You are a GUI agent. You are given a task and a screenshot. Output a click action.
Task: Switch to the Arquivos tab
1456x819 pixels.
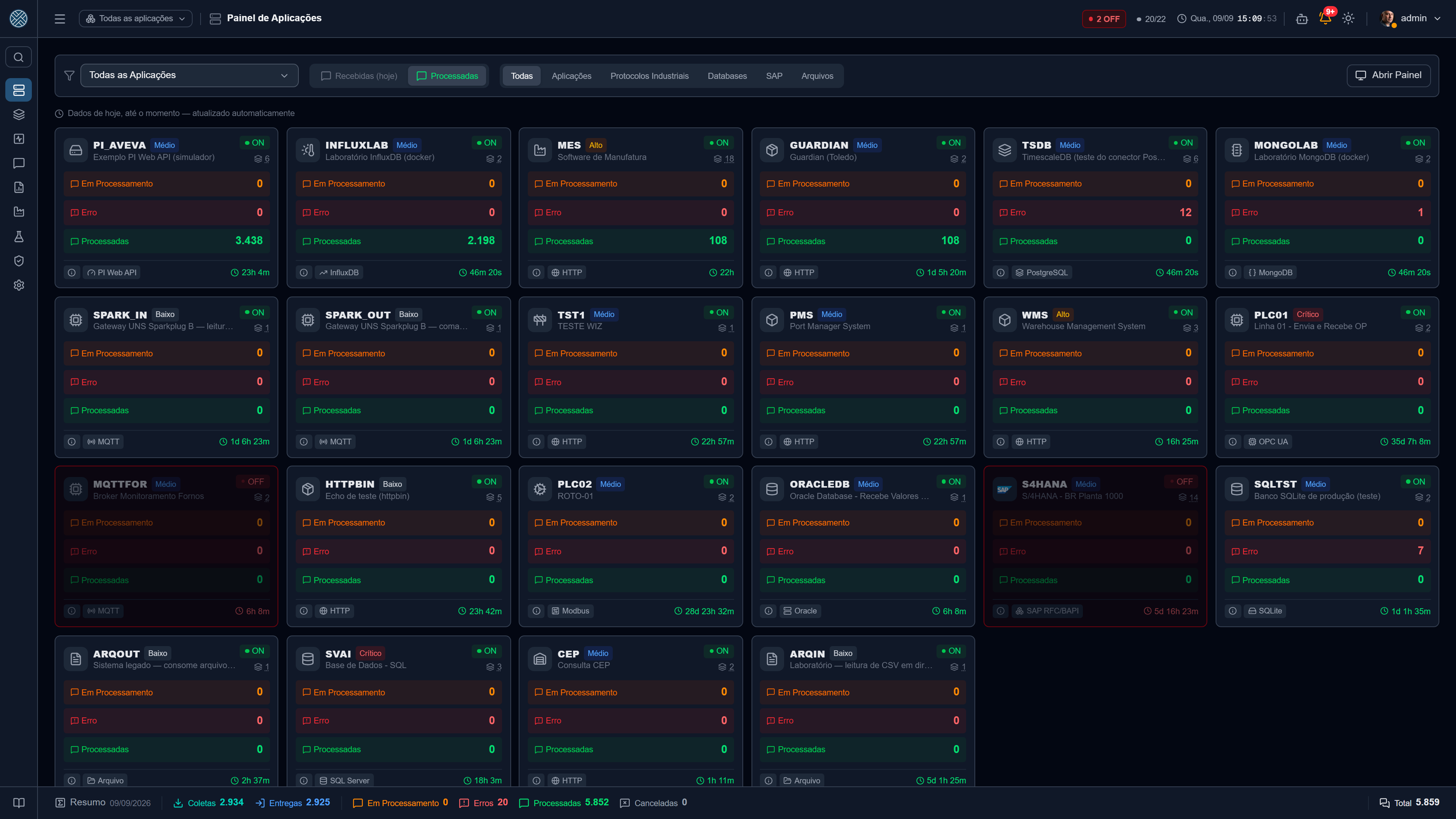[817, 76]
